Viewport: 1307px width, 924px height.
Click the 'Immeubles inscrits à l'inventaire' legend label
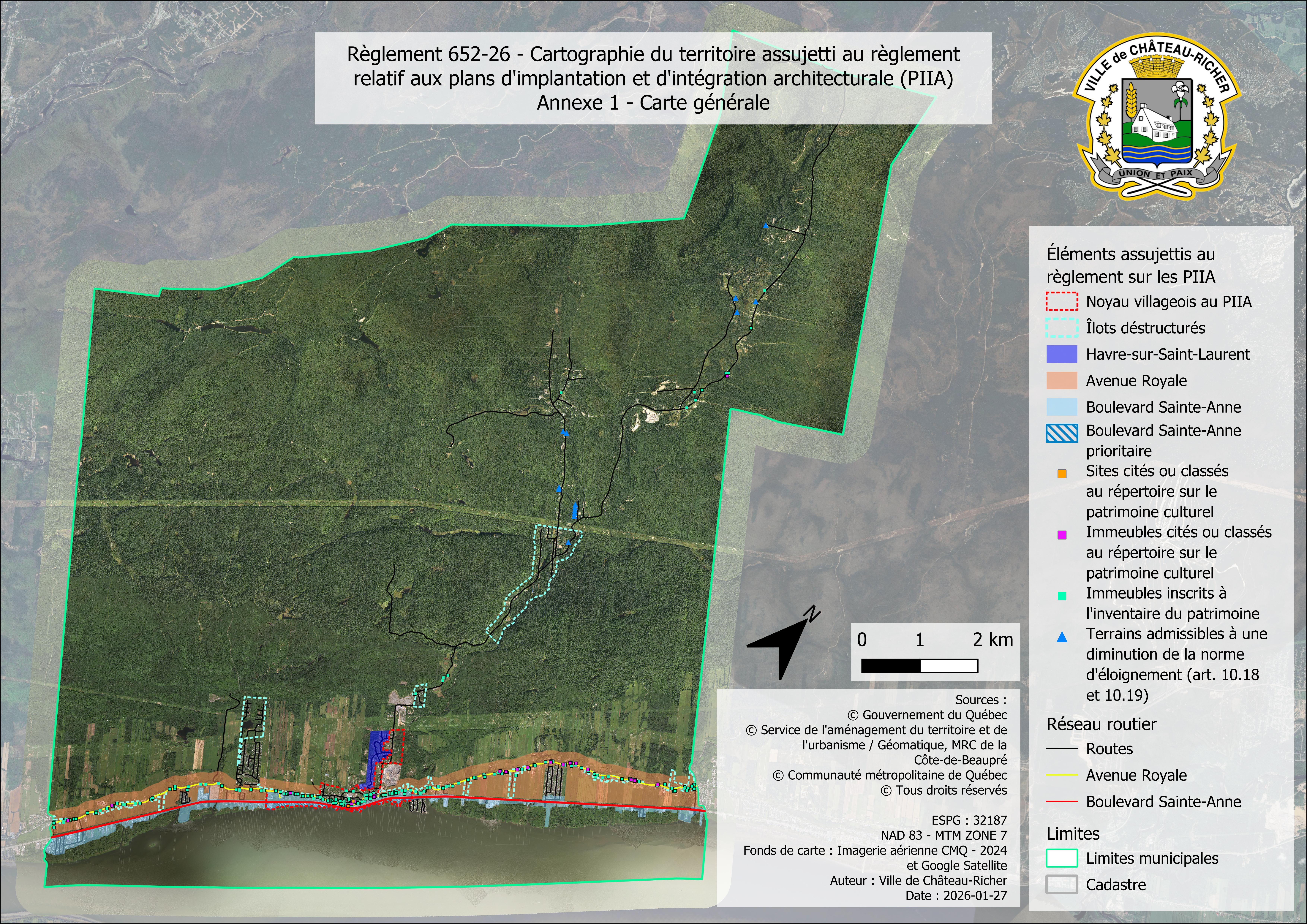click(x=1173, y=603)
